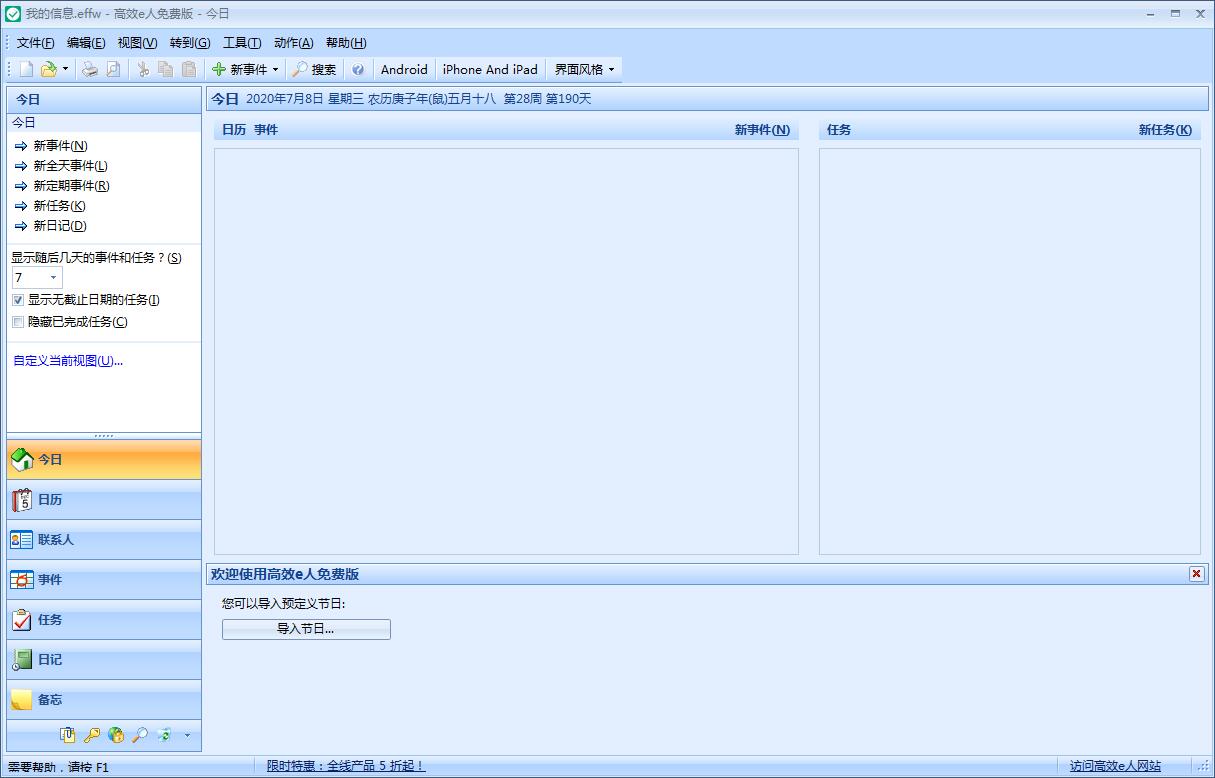The image size is (1215, 778).
Task: Click the 搜索 magnifier toolbar icon
Action: coord(299,69)
